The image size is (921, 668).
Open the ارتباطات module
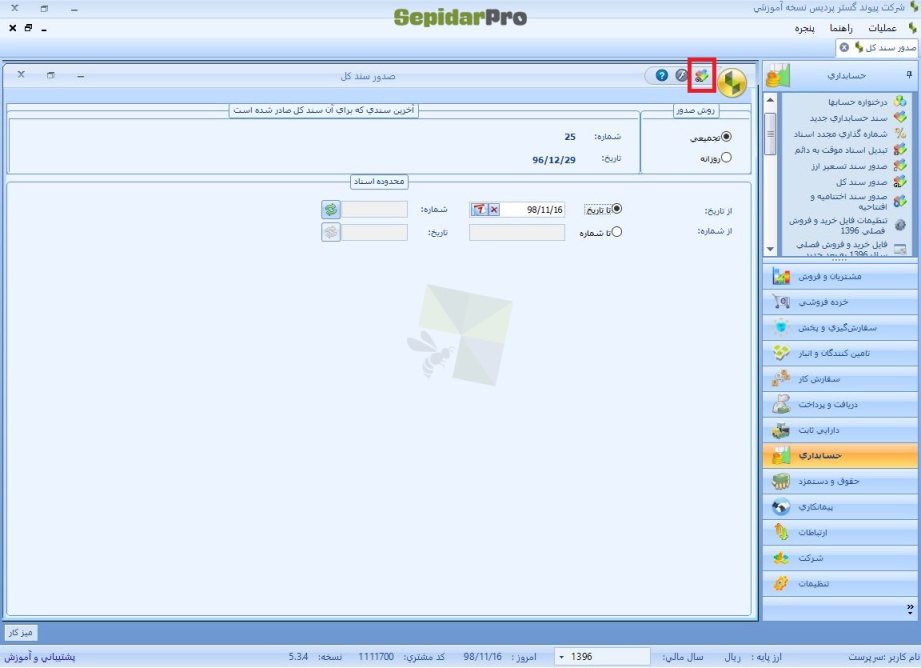(x=840, y=532)
